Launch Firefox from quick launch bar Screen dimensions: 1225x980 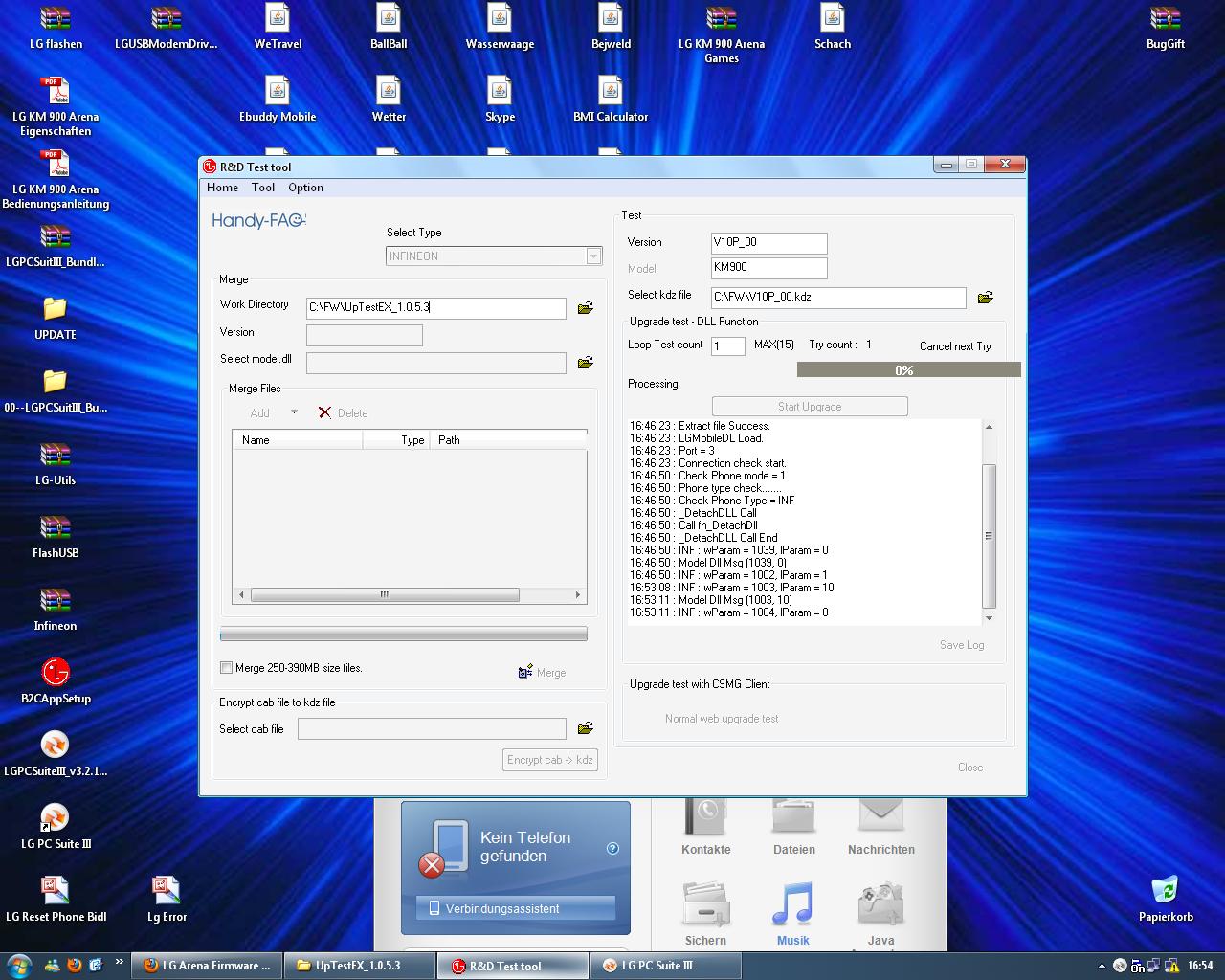tap(74, 966)
